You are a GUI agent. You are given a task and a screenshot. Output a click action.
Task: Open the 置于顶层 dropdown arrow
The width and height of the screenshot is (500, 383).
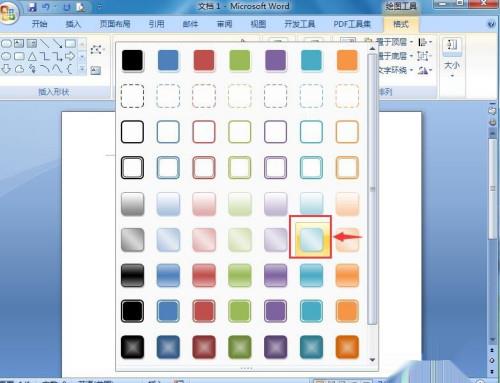(x=411, y=42)
